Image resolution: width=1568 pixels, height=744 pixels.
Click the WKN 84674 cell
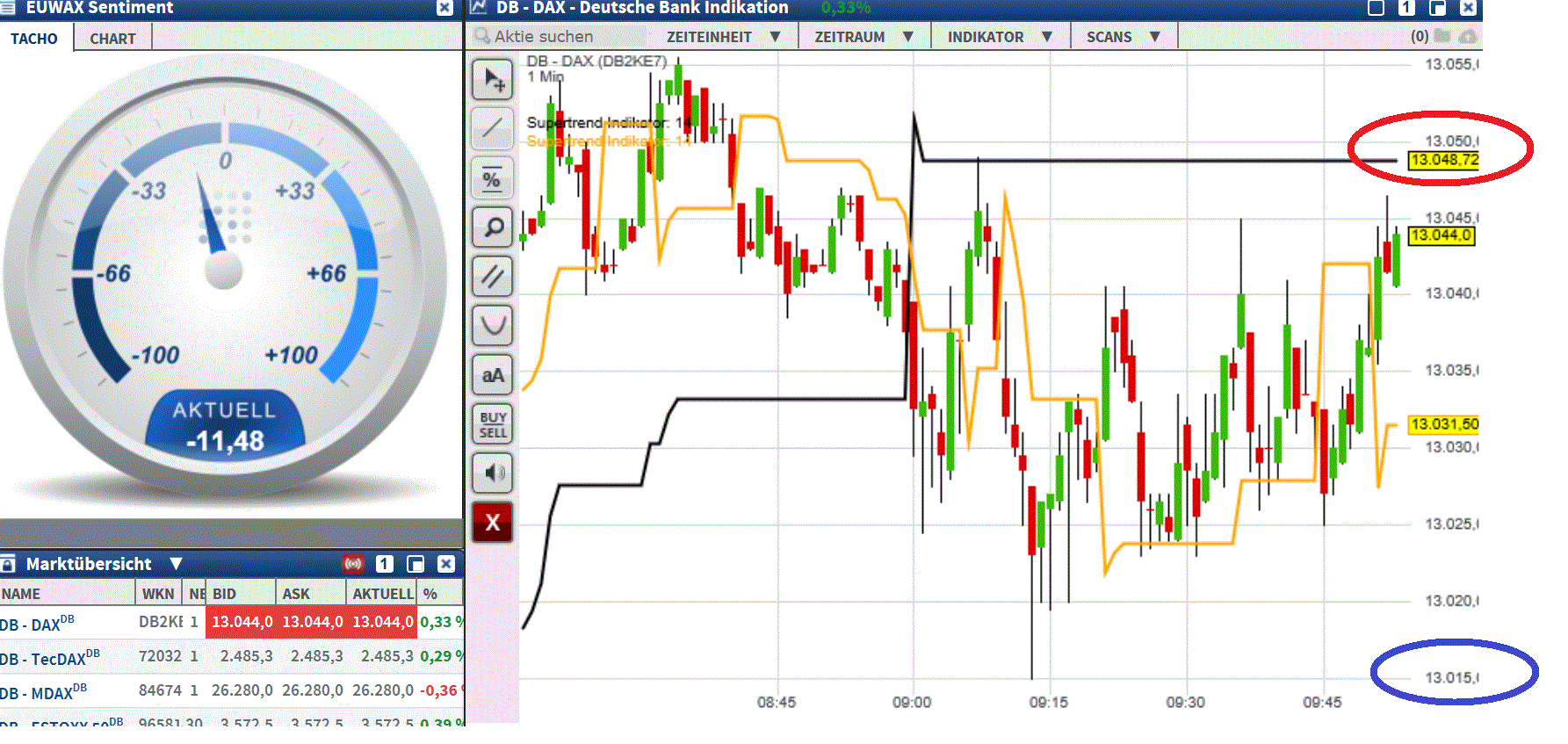(x=160, y=690)
